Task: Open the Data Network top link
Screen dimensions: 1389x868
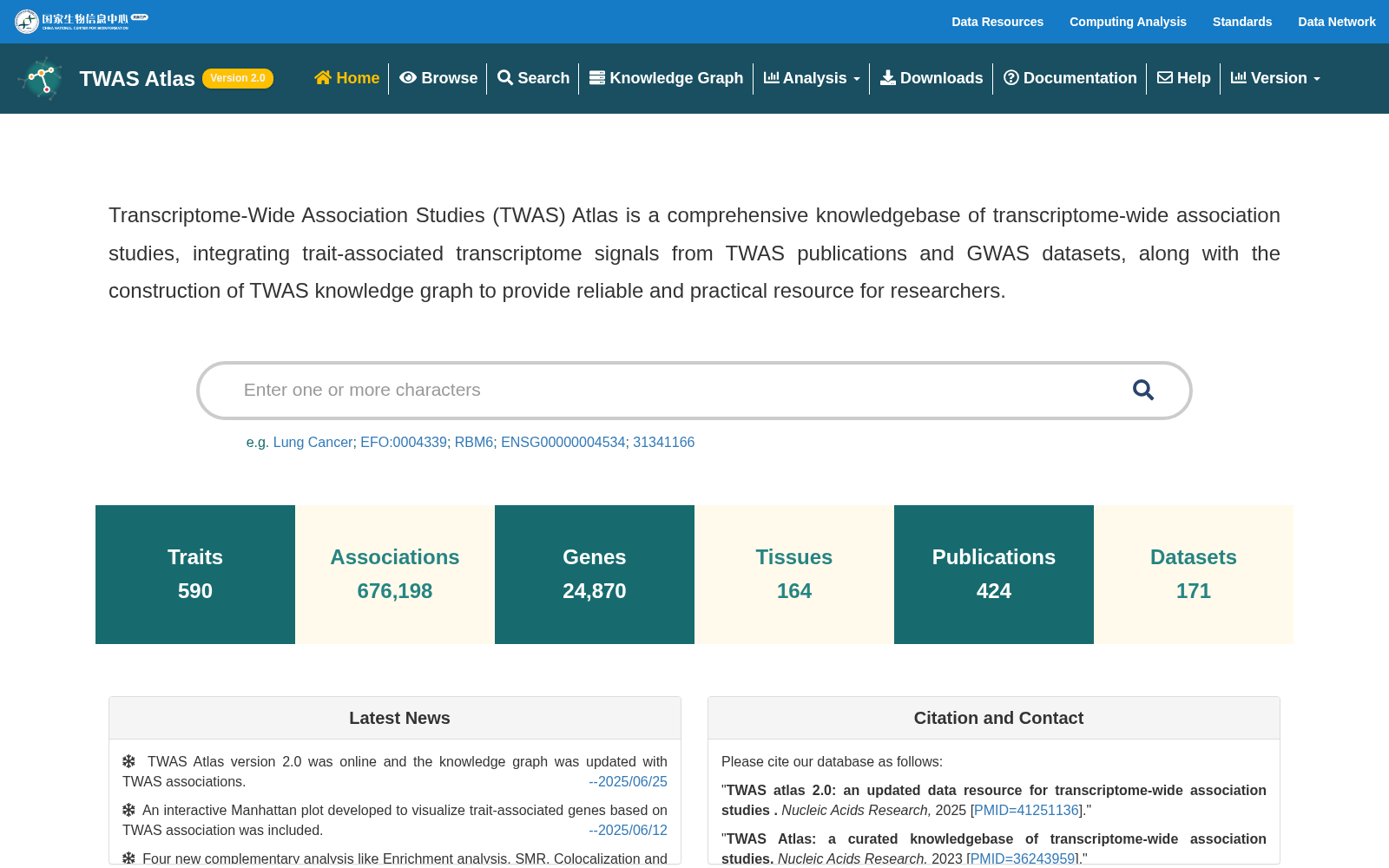Action: pos(1337,22)
